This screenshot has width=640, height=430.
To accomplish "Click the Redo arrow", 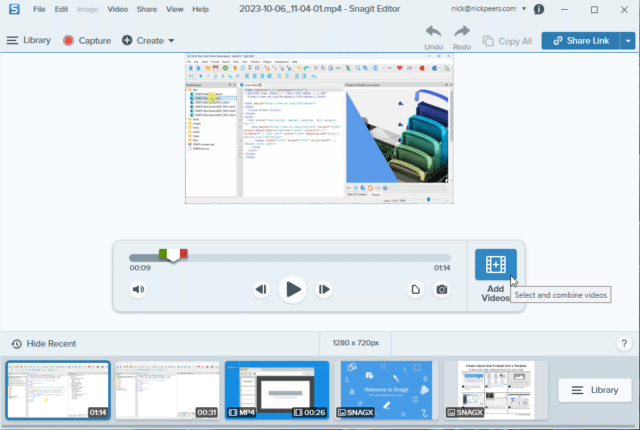I will [462, 38].
